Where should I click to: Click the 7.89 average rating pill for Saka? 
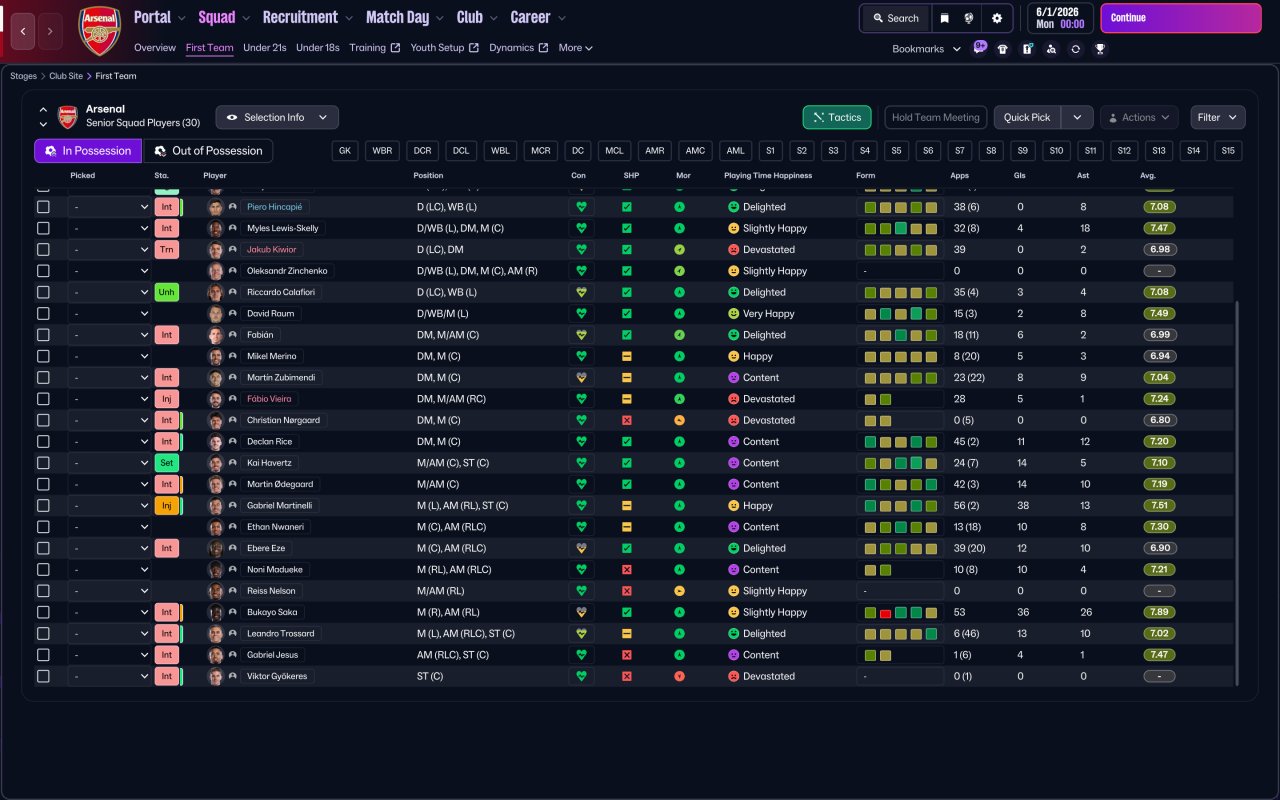click(x=1159, y=612)
